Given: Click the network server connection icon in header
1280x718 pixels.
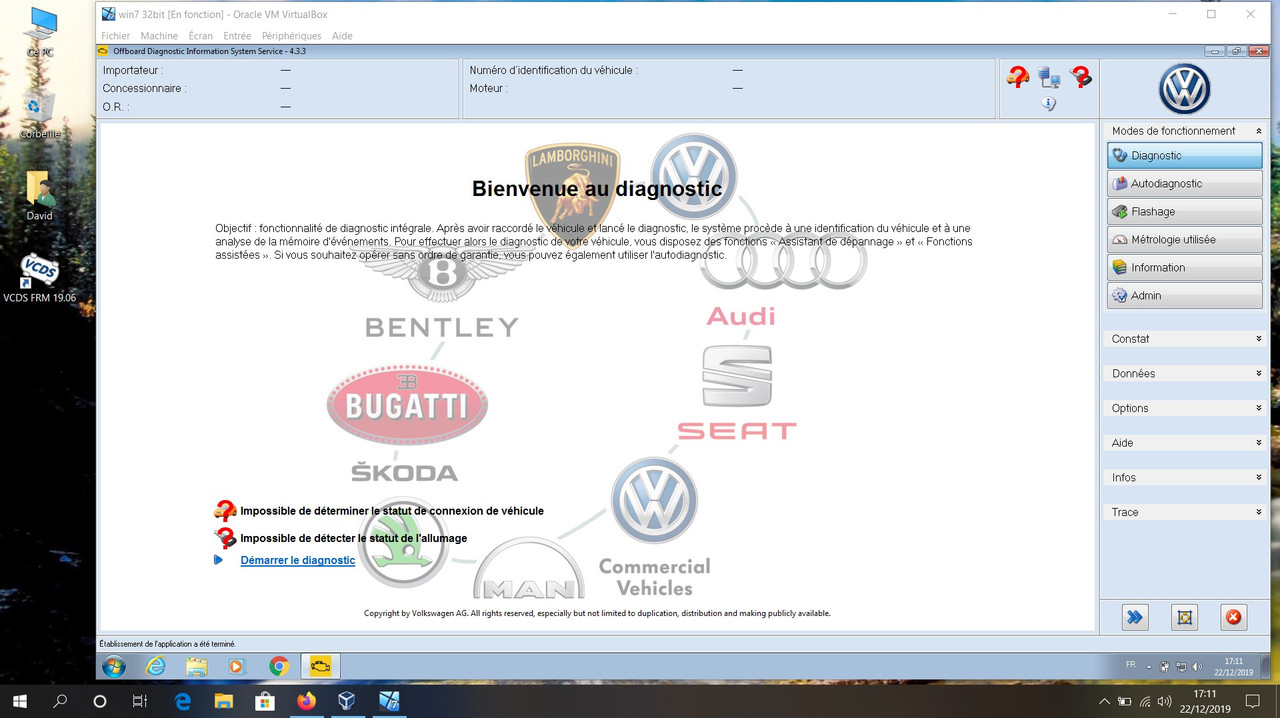Looking at the screenshot, I should click(x=1049, y=77).
